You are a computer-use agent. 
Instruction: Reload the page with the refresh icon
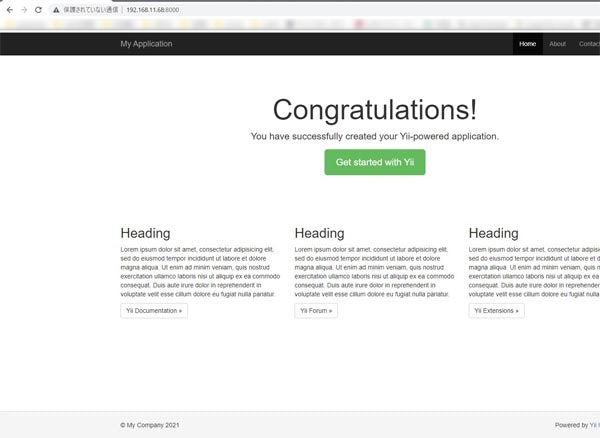tap(38, 10)
